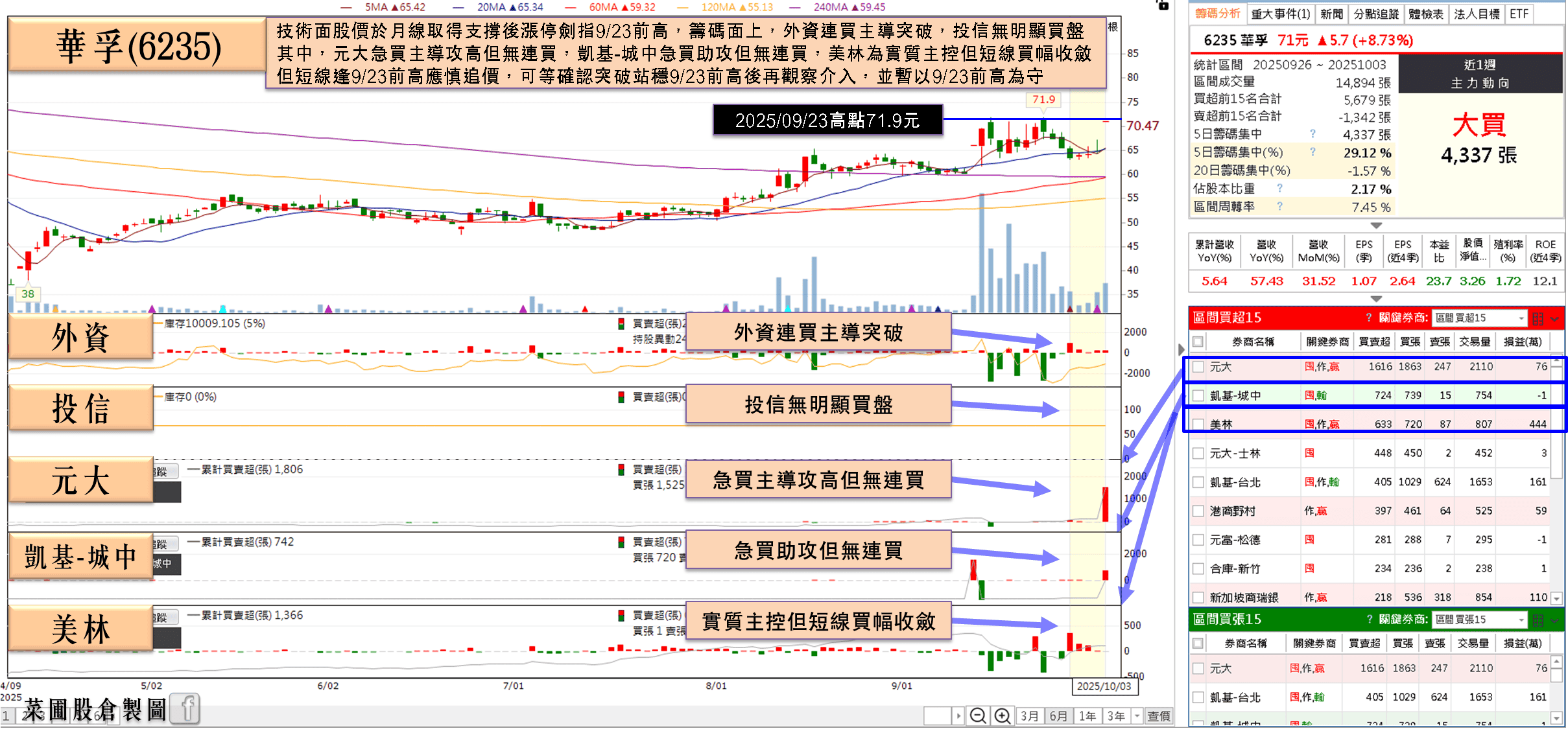Click the 查價 button

1158,716
